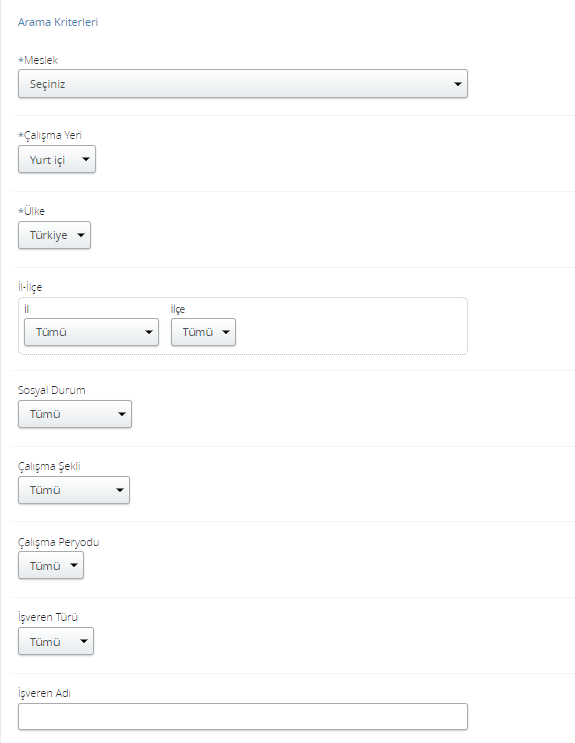Click the "İl-İlçe" section label
The width and height of the screenshot is (575, 743).
click(30, 287)
